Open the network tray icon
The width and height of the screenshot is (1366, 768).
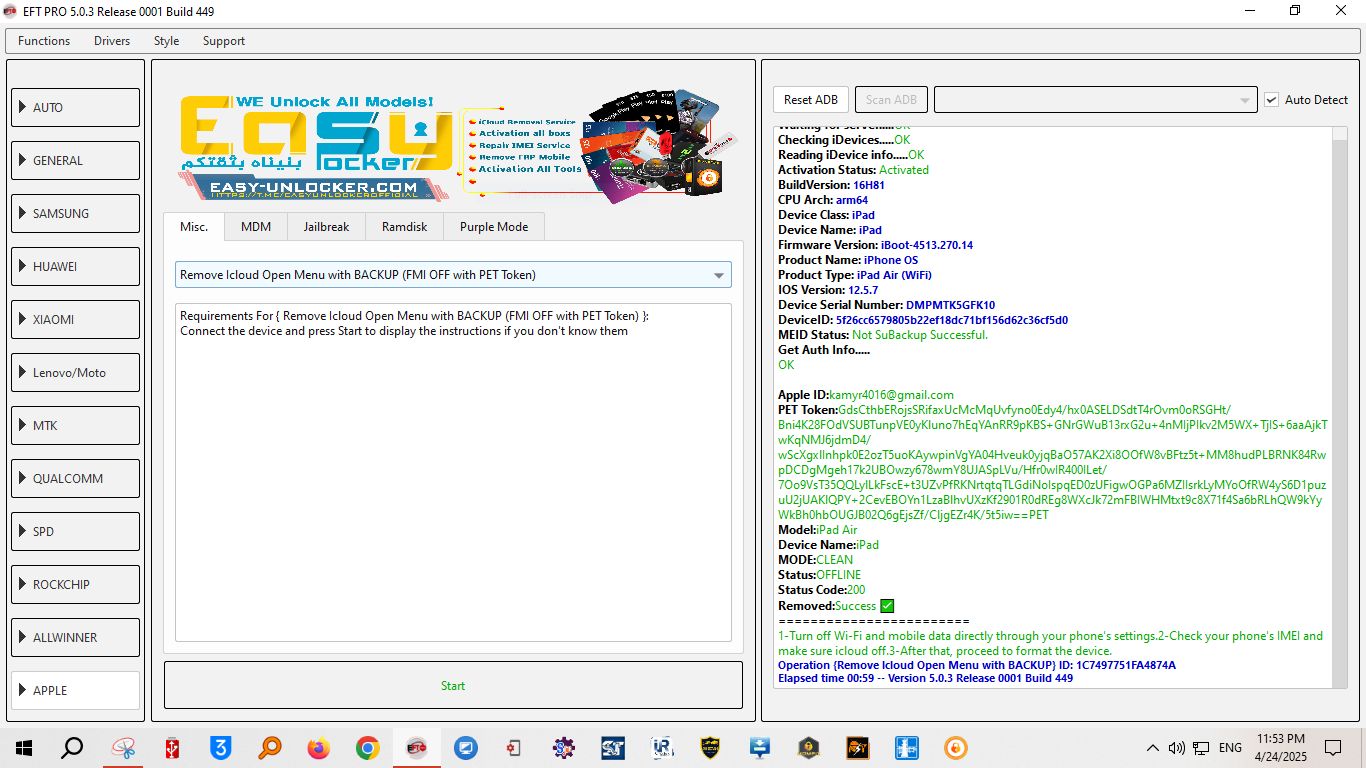(x=1200, y=747)
